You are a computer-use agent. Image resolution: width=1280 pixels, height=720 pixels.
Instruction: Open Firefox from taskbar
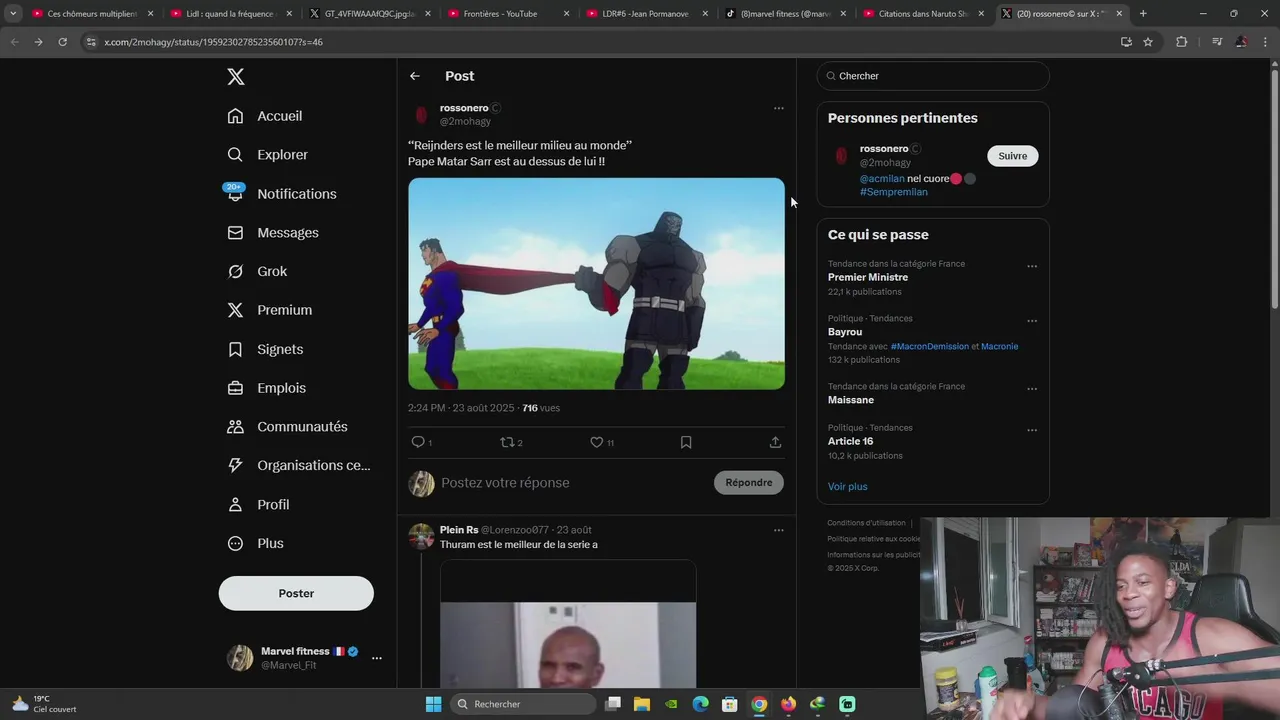[788, 704]
